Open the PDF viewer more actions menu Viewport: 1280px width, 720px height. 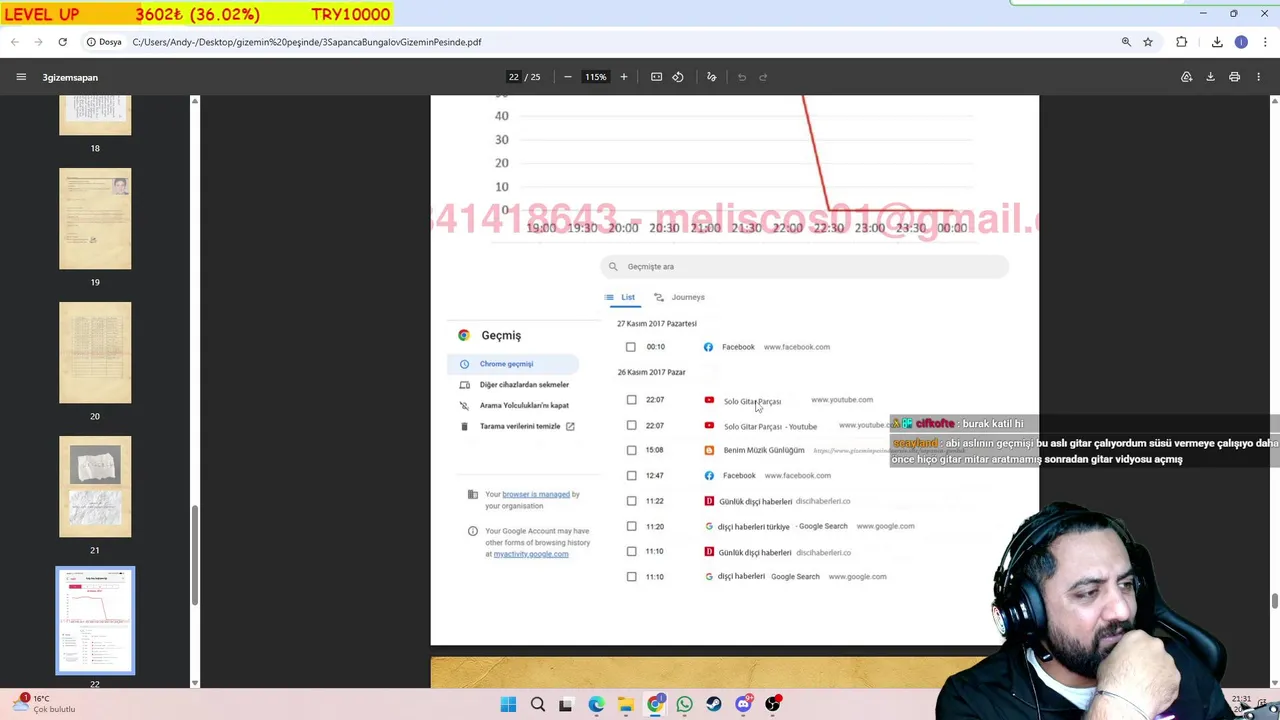[1259, 77]
